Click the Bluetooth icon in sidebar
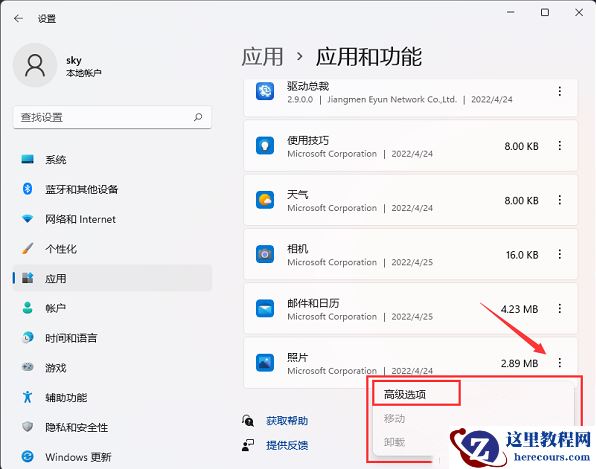Screen dimensions: 596x469 point(27,189)
